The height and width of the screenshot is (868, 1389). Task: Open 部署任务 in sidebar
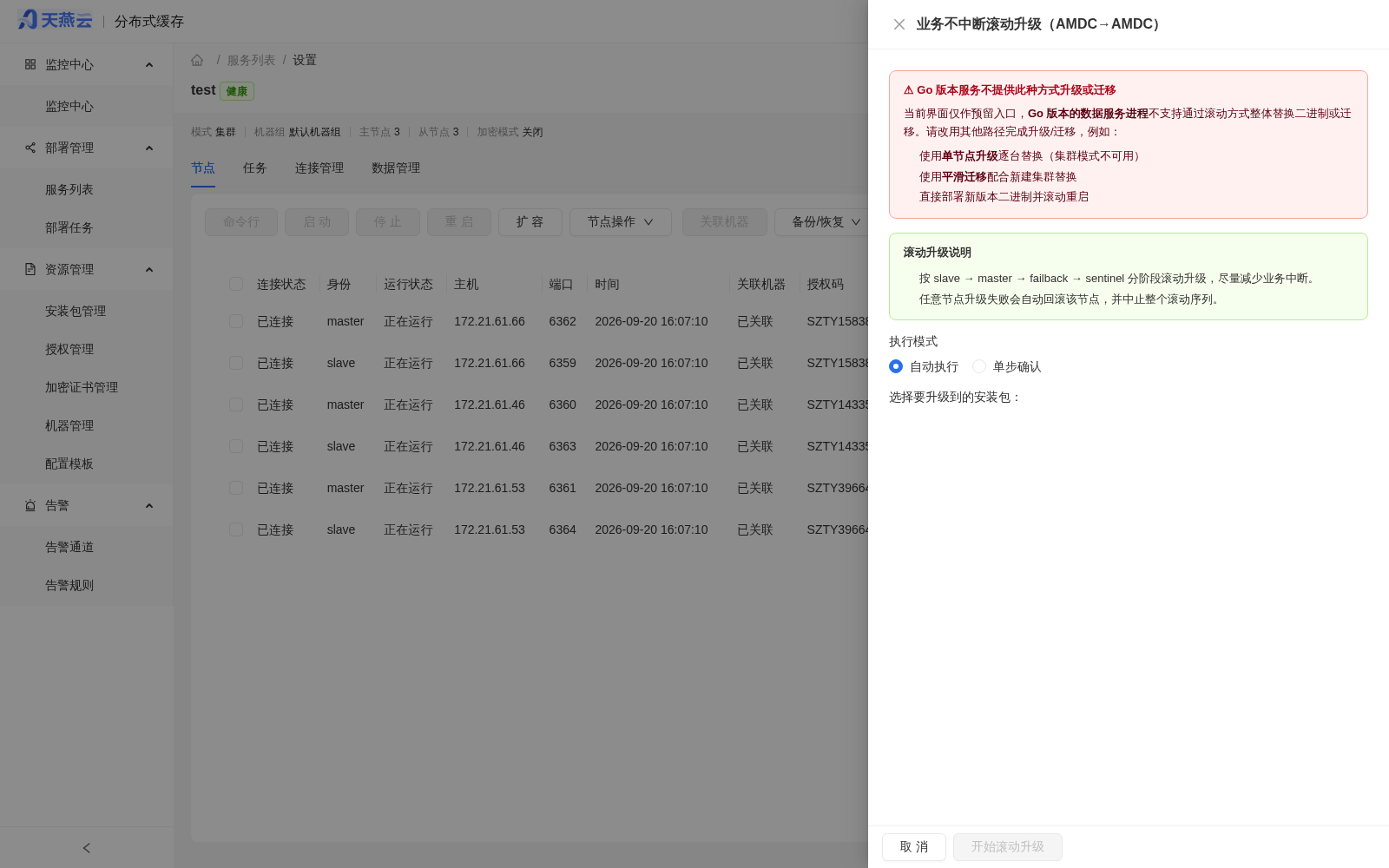[x=87, y=227]
